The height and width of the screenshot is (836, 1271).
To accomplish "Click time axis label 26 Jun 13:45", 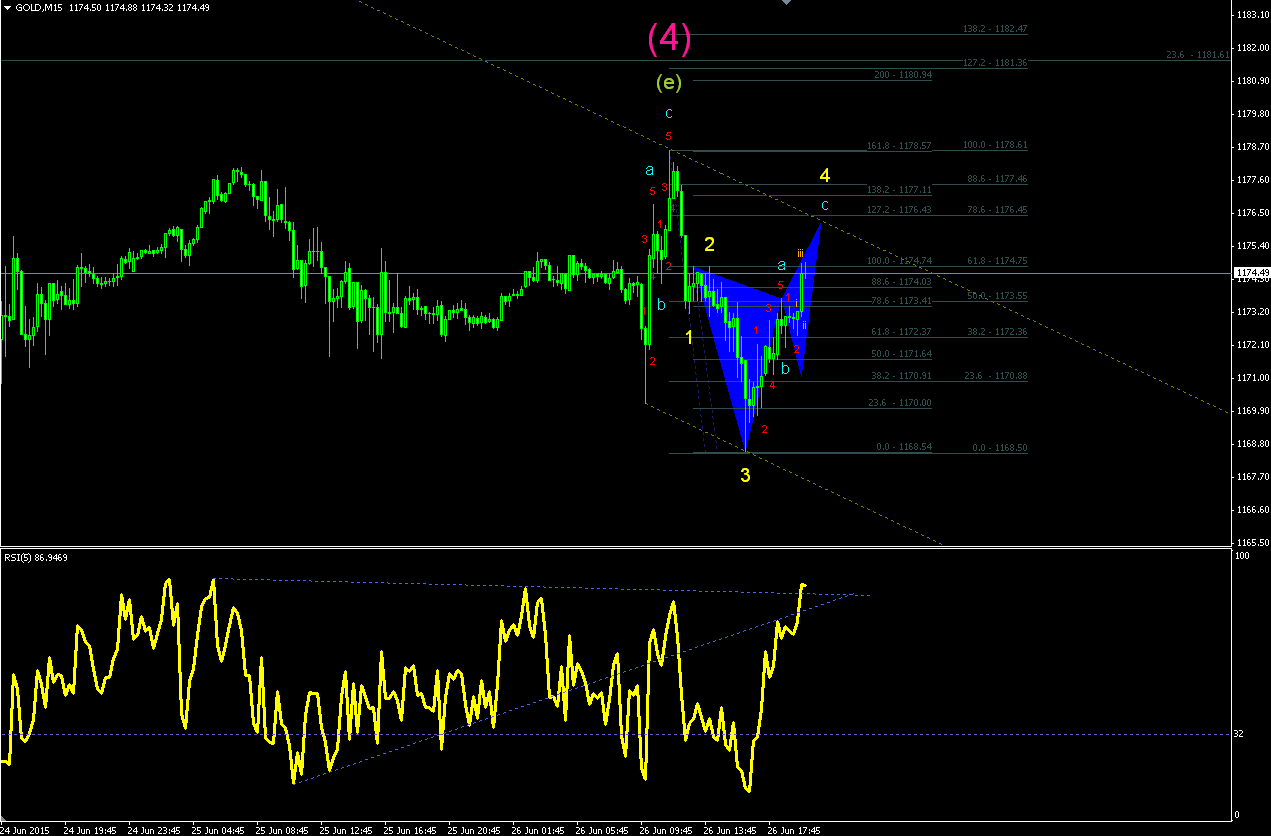I will tap(730, 830).
